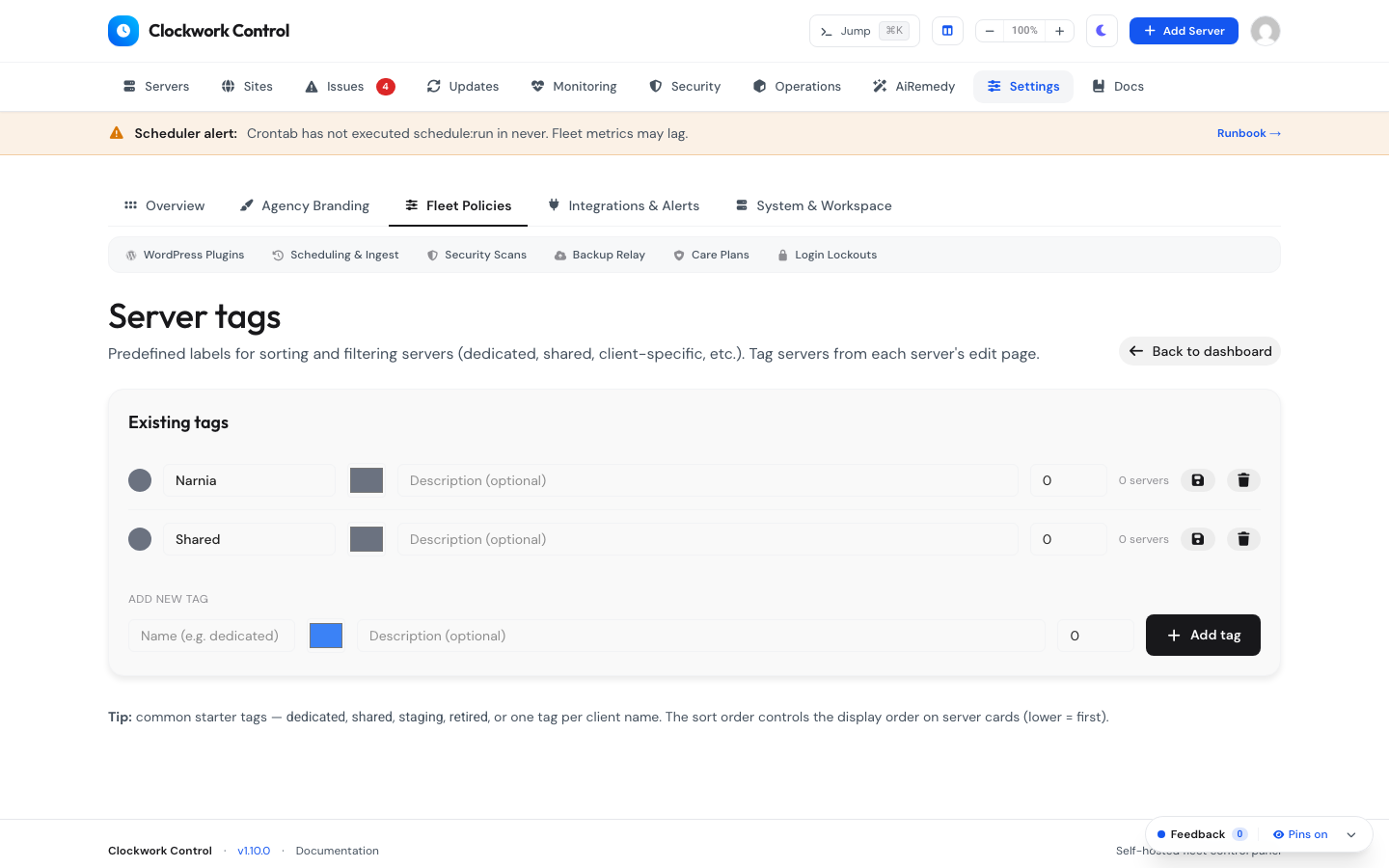This screenshot has width=1389, height=868.
Task: Open Issues with 4 badge
Action: (349, 86)
